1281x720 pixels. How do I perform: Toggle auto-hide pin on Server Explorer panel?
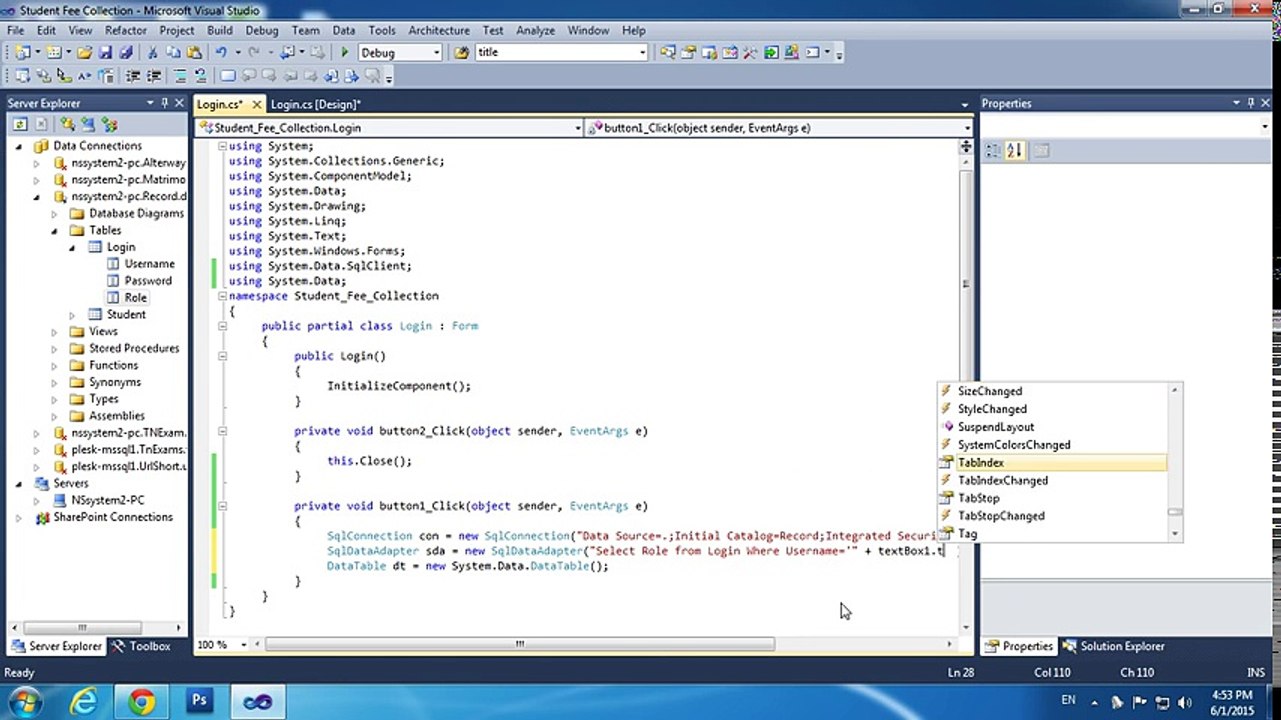pos(165,103)
